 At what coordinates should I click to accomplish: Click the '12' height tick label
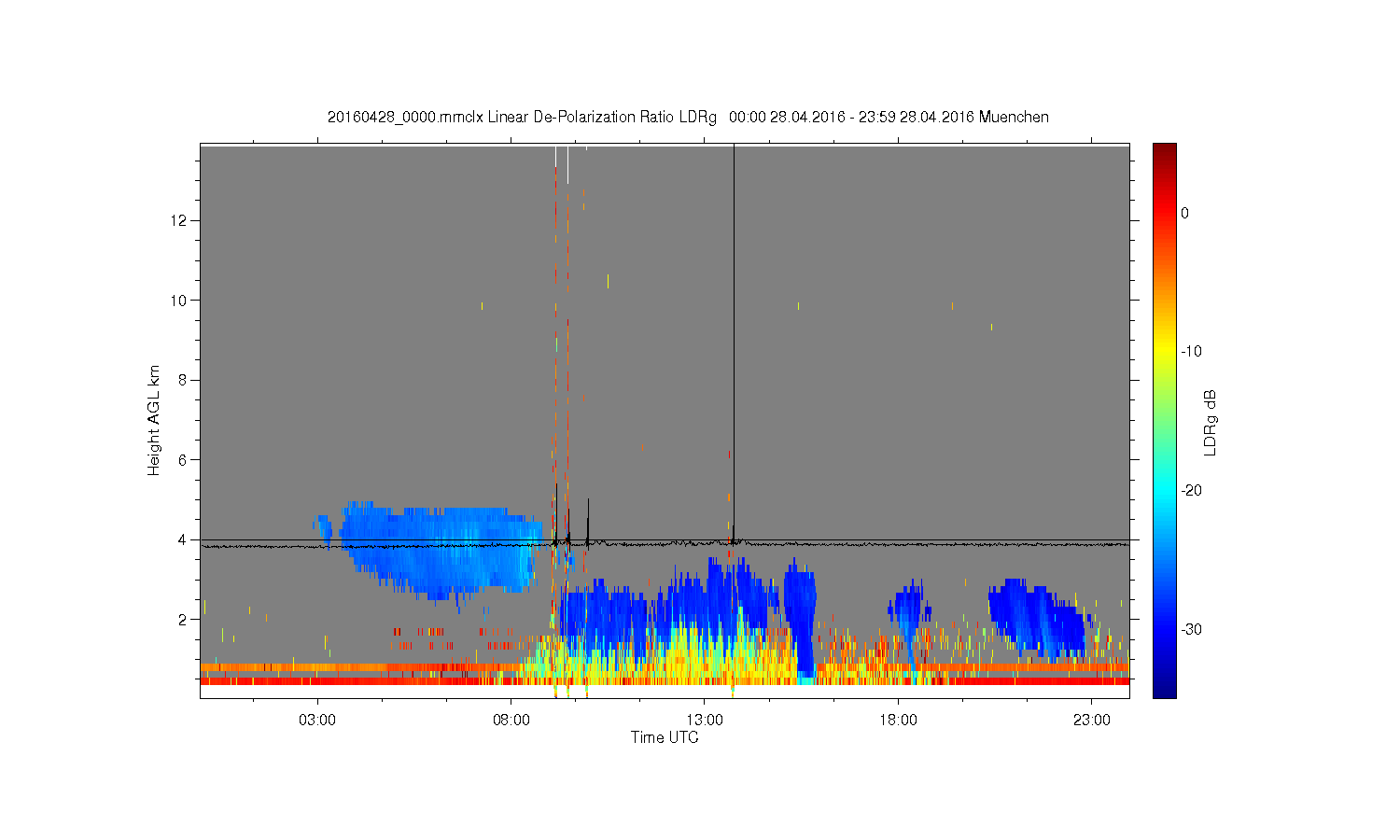(x=180, y=220)
